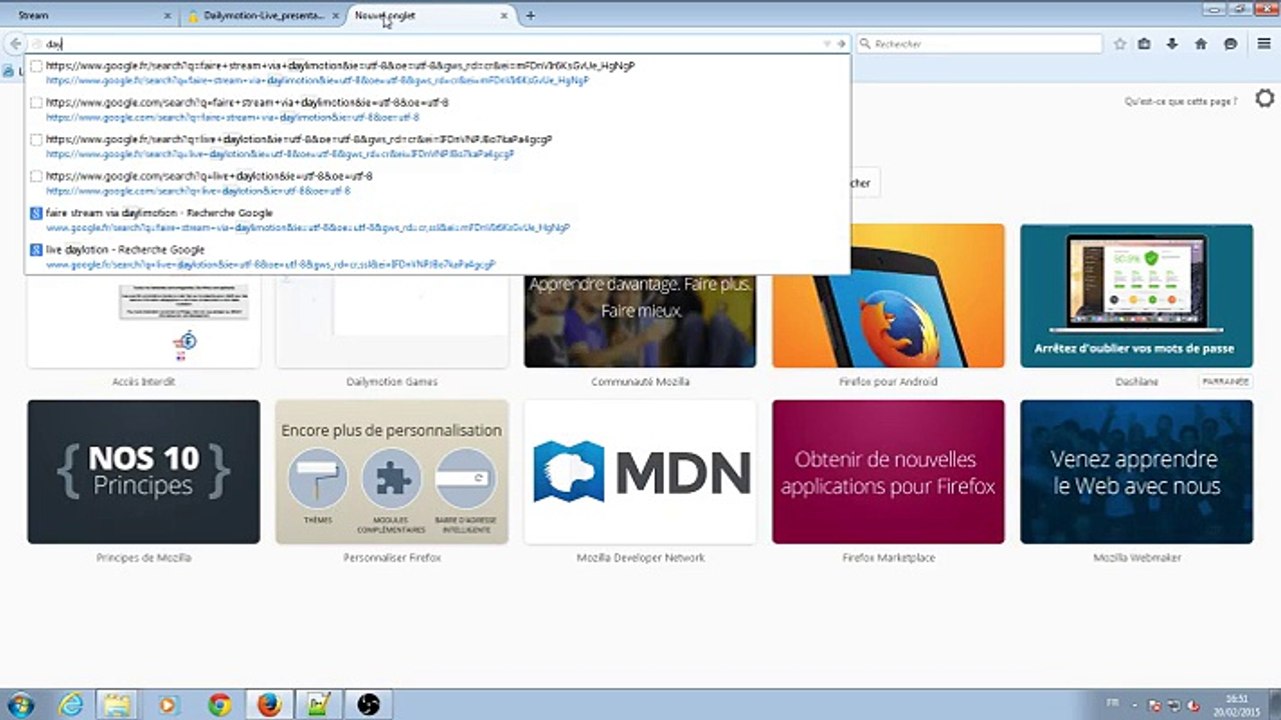Open the Mozilla Webmaker tile
Viewport: 1281px width, 720px height.
coord(1136,472)
